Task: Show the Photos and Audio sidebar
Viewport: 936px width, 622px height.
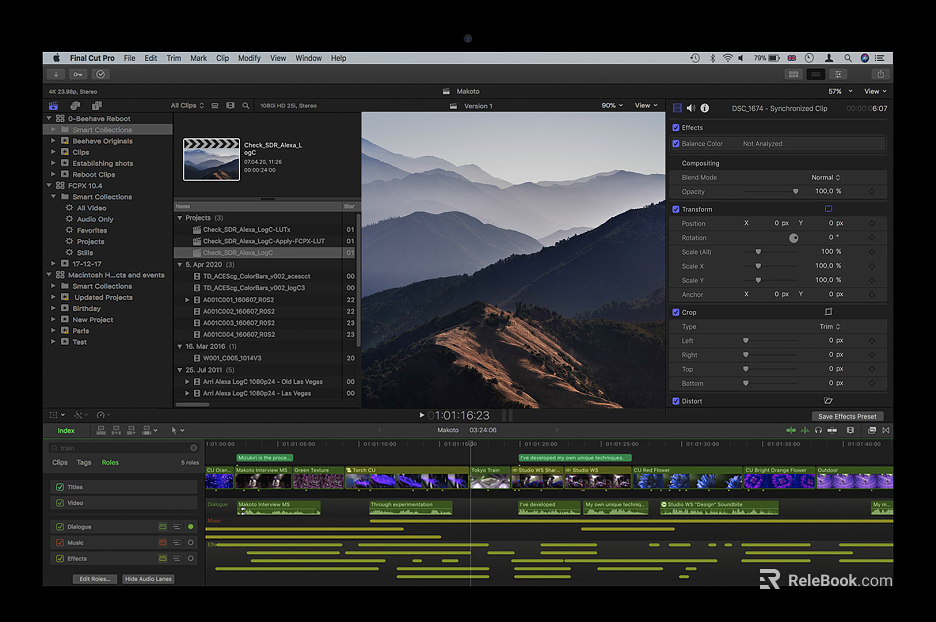Action: coord(74,105)
